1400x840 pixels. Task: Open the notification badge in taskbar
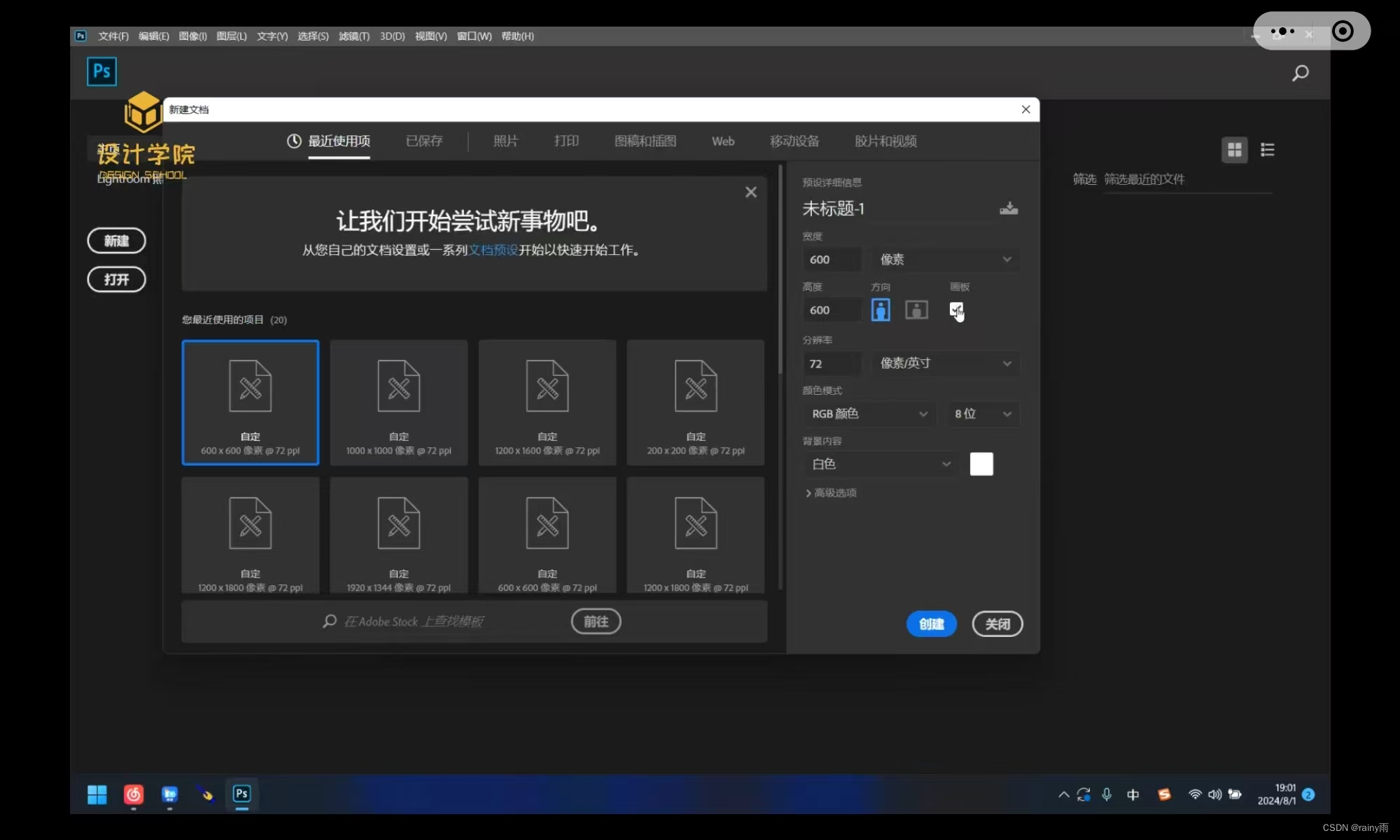tap(1308, 794)
